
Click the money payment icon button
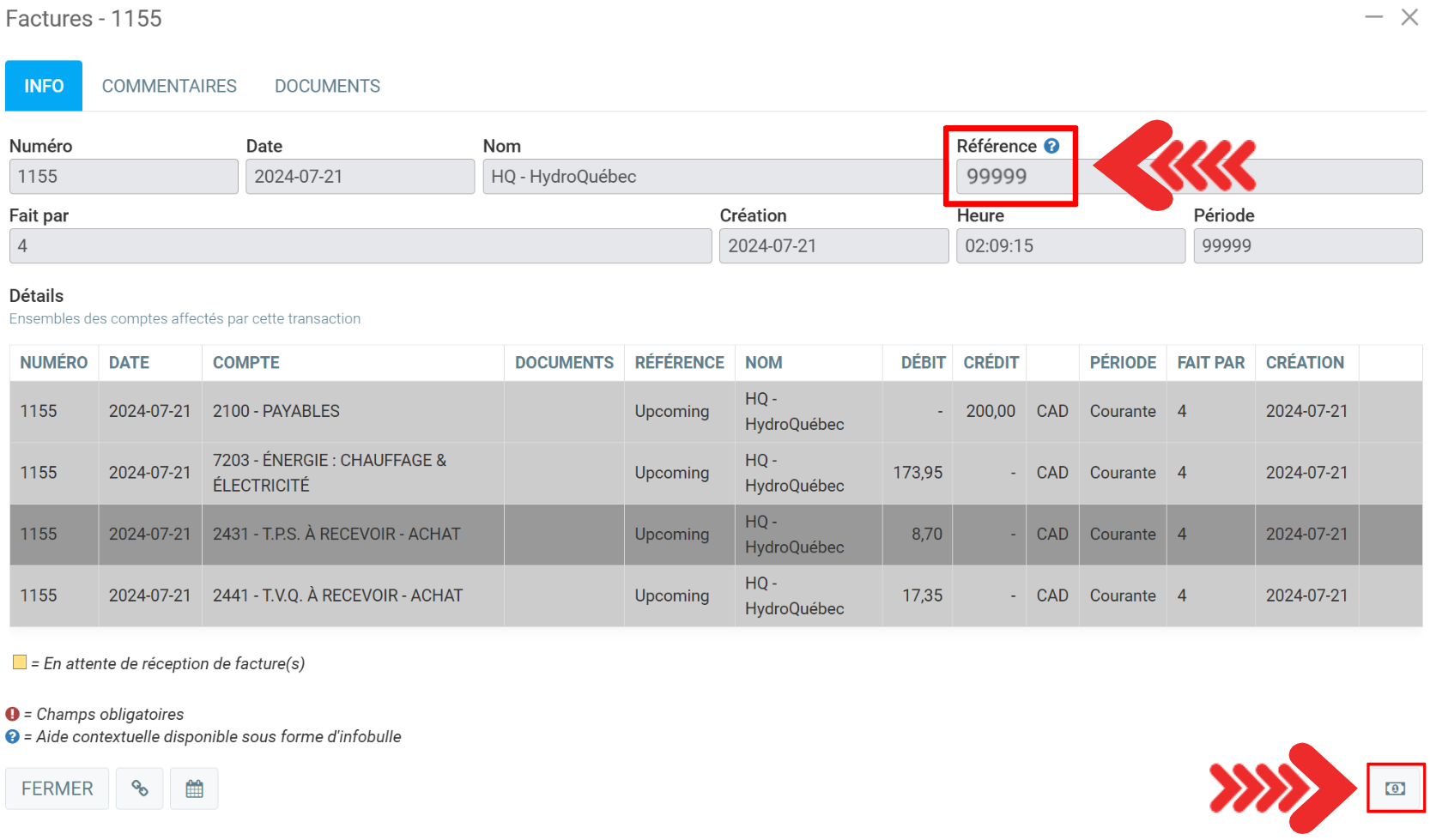coord(1395,789)
